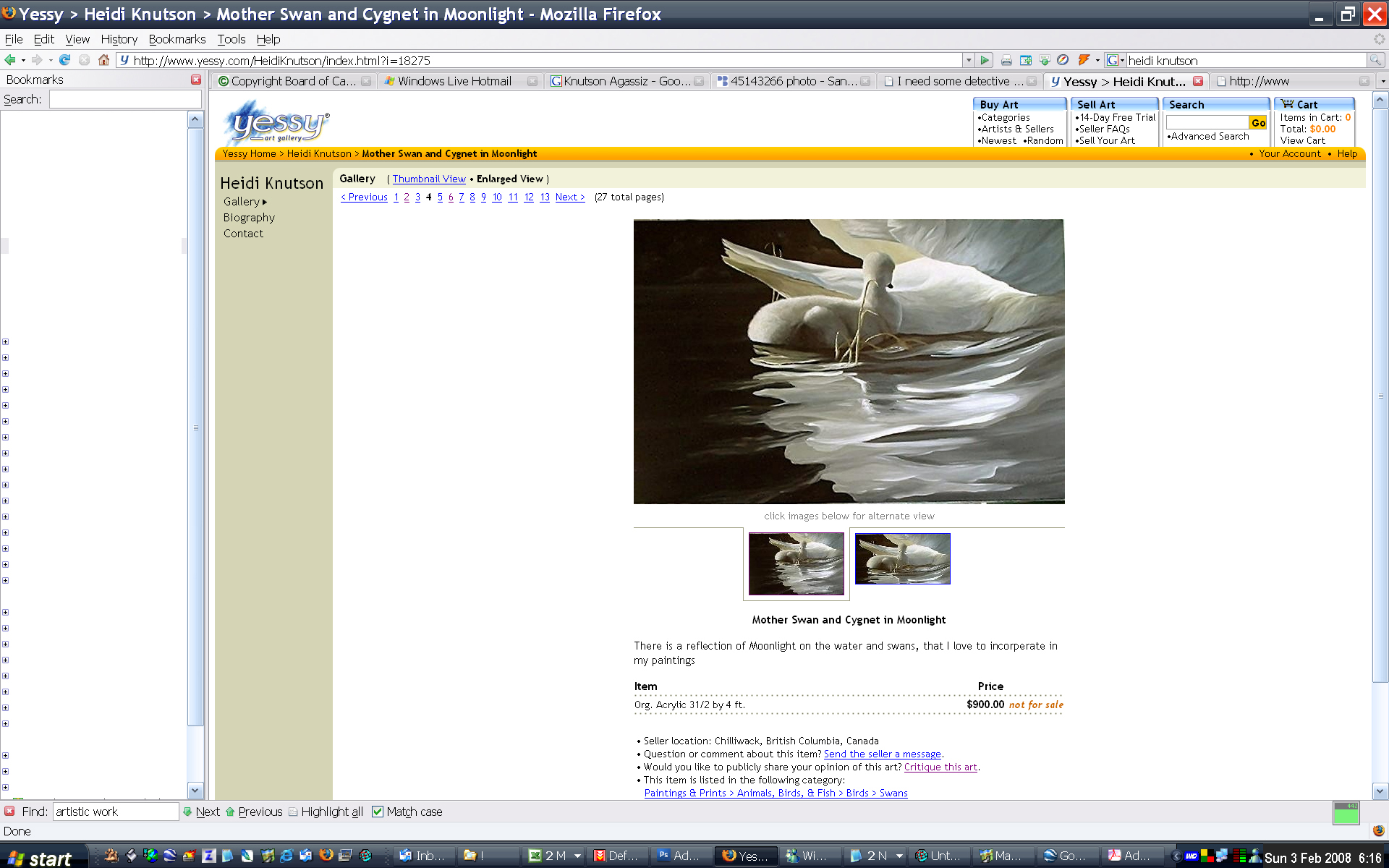Switch to Windows Live Hotmail tab
Screen dimensions: 1389x868
point(460,81)
